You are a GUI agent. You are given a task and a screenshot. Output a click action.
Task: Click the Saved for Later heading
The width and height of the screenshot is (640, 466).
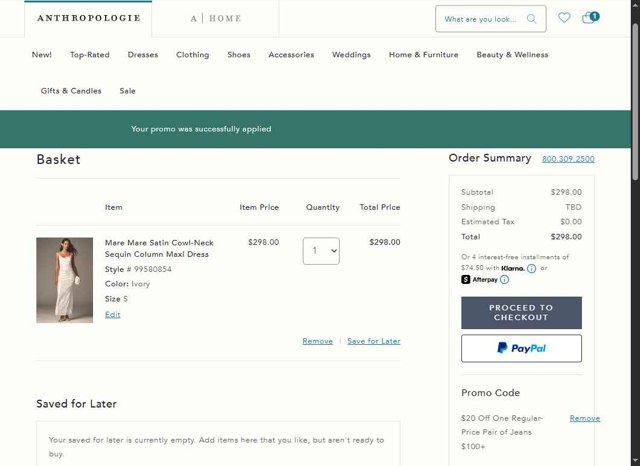(76, 404)
